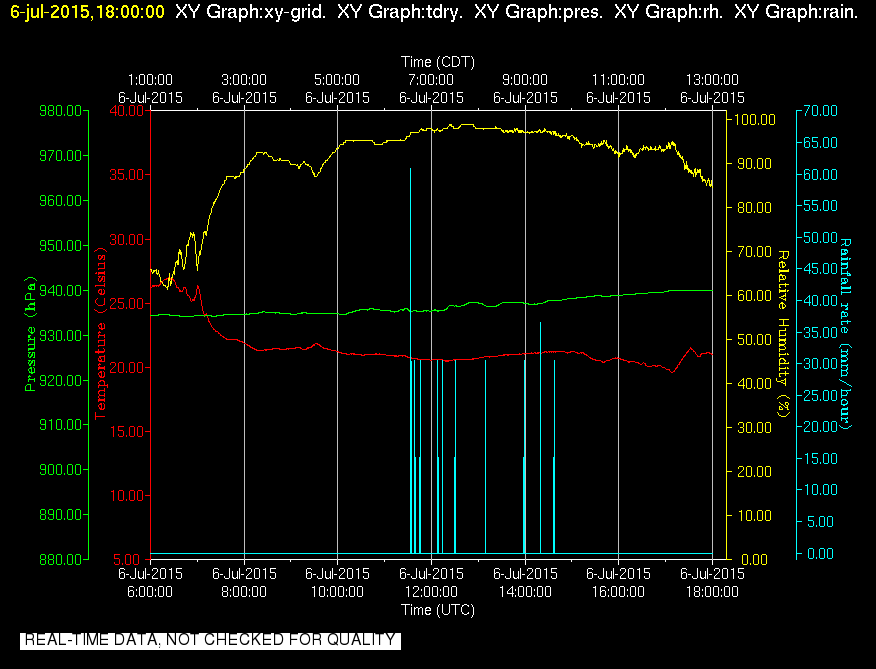Click the 980.00 pressure axis value
Image resolution: width=876 pixels, height=669 pixels.
60,111
